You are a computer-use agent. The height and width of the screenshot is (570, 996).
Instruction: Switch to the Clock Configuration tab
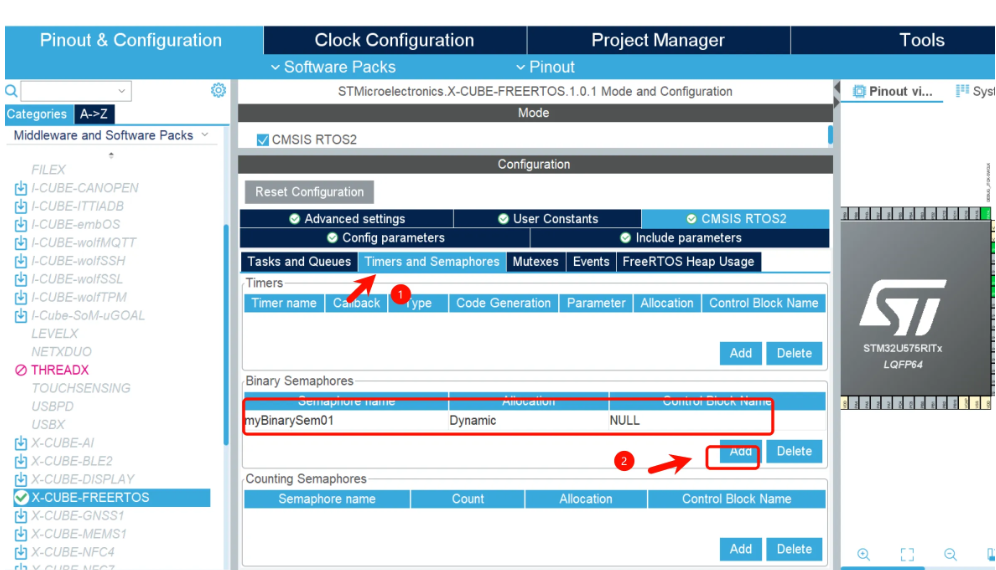coord(394,40)
